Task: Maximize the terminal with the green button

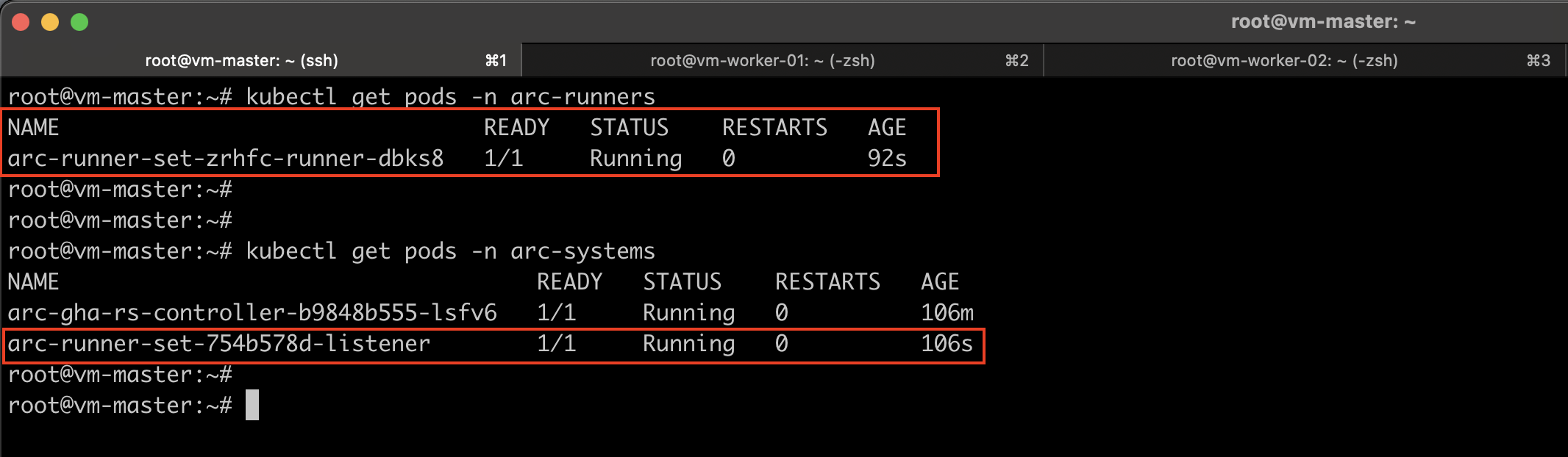Action: coord(79,22)
